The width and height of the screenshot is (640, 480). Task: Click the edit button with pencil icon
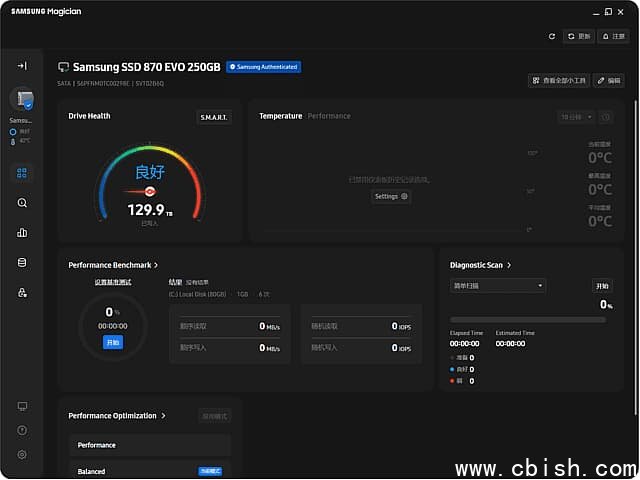(609, 80)
